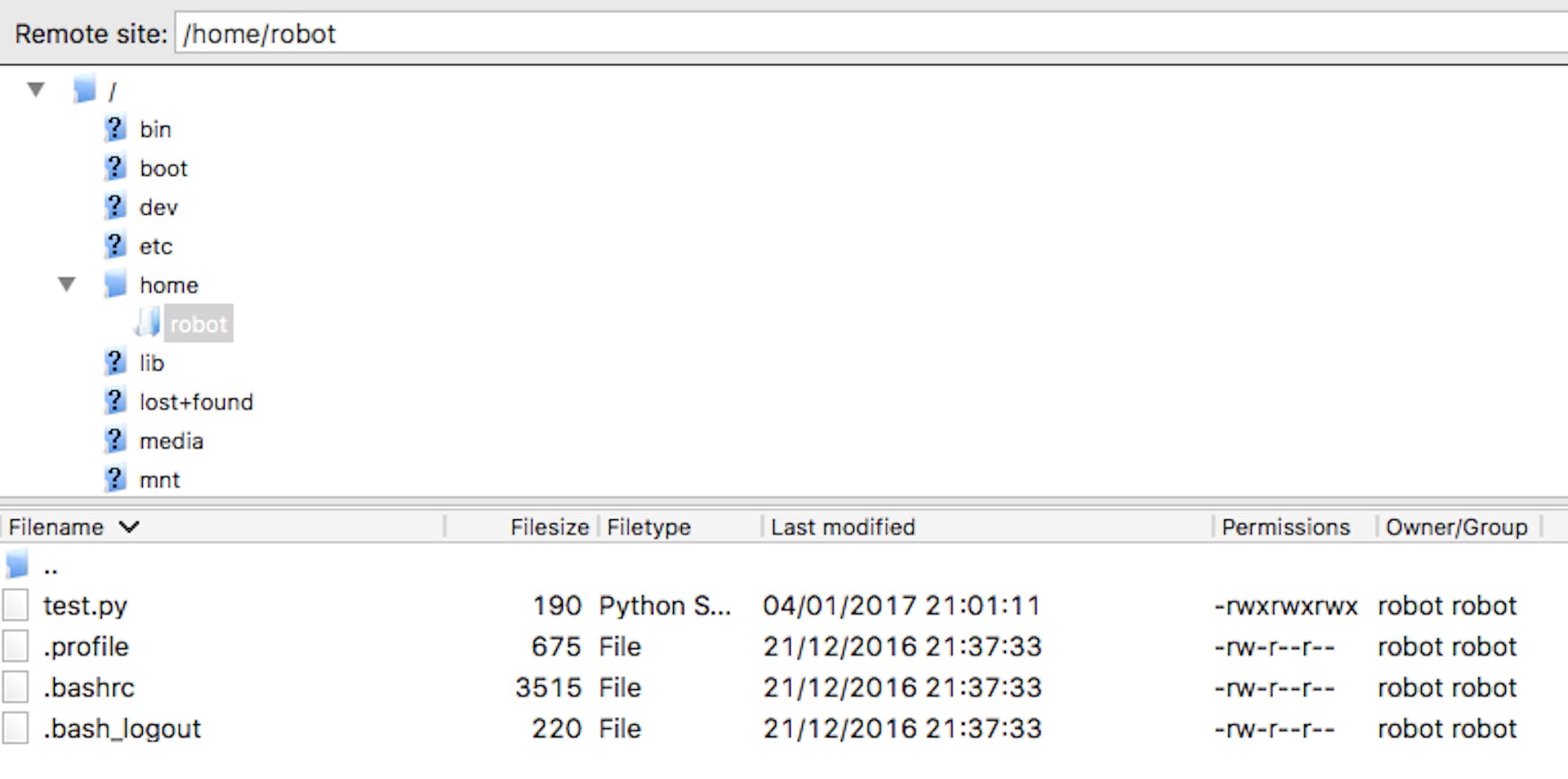Select the dev folder icon
The image size is (1568, 779).
[114, 207]
